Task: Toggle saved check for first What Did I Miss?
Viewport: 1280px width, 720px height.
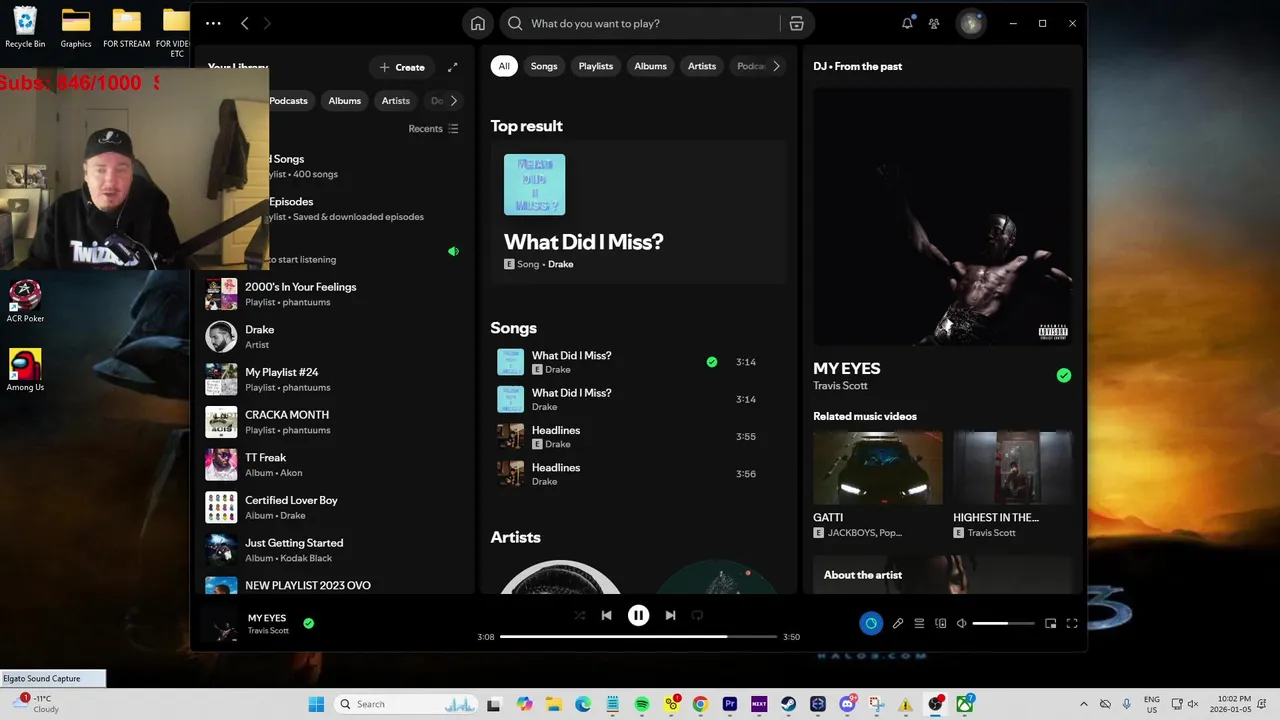Action: click(x=712, y=362)
